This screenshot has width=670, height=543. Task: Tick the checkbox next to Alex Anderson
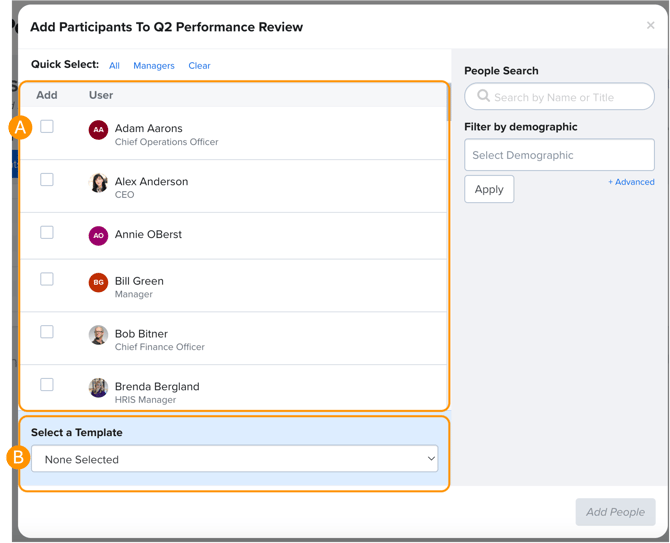pyautogui.click(x=47, y=180)
